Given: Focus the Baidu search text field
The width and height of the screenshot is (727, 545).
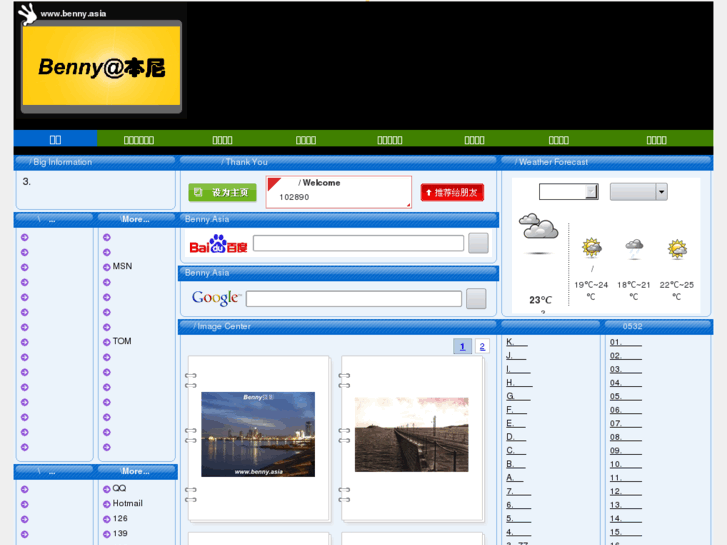Looking at the screenshot, I should pos(358,243).
